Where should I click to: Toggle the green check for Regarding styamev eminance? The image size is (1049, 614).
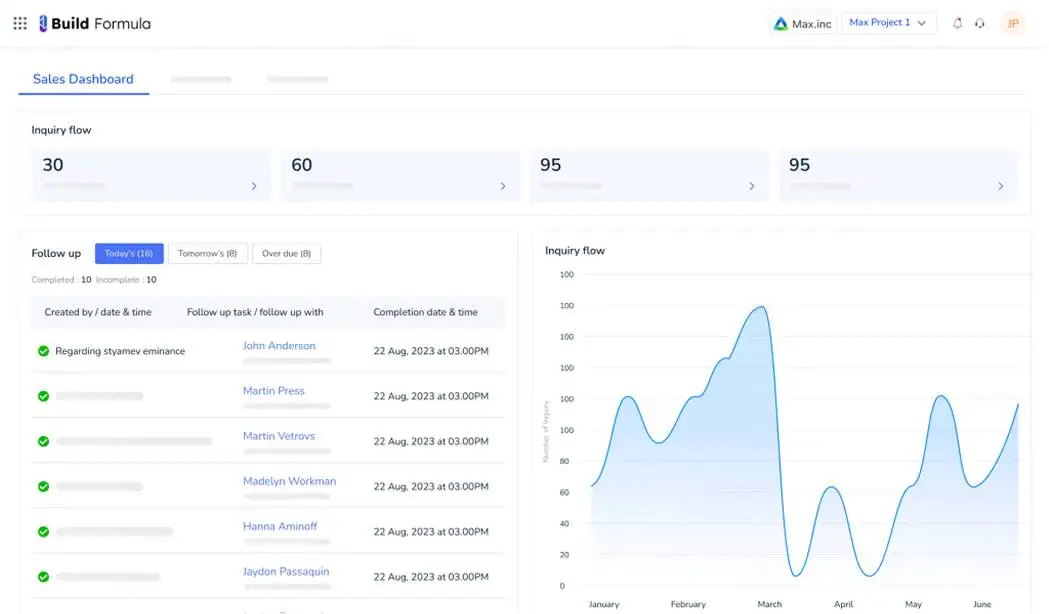click(43, 351)
